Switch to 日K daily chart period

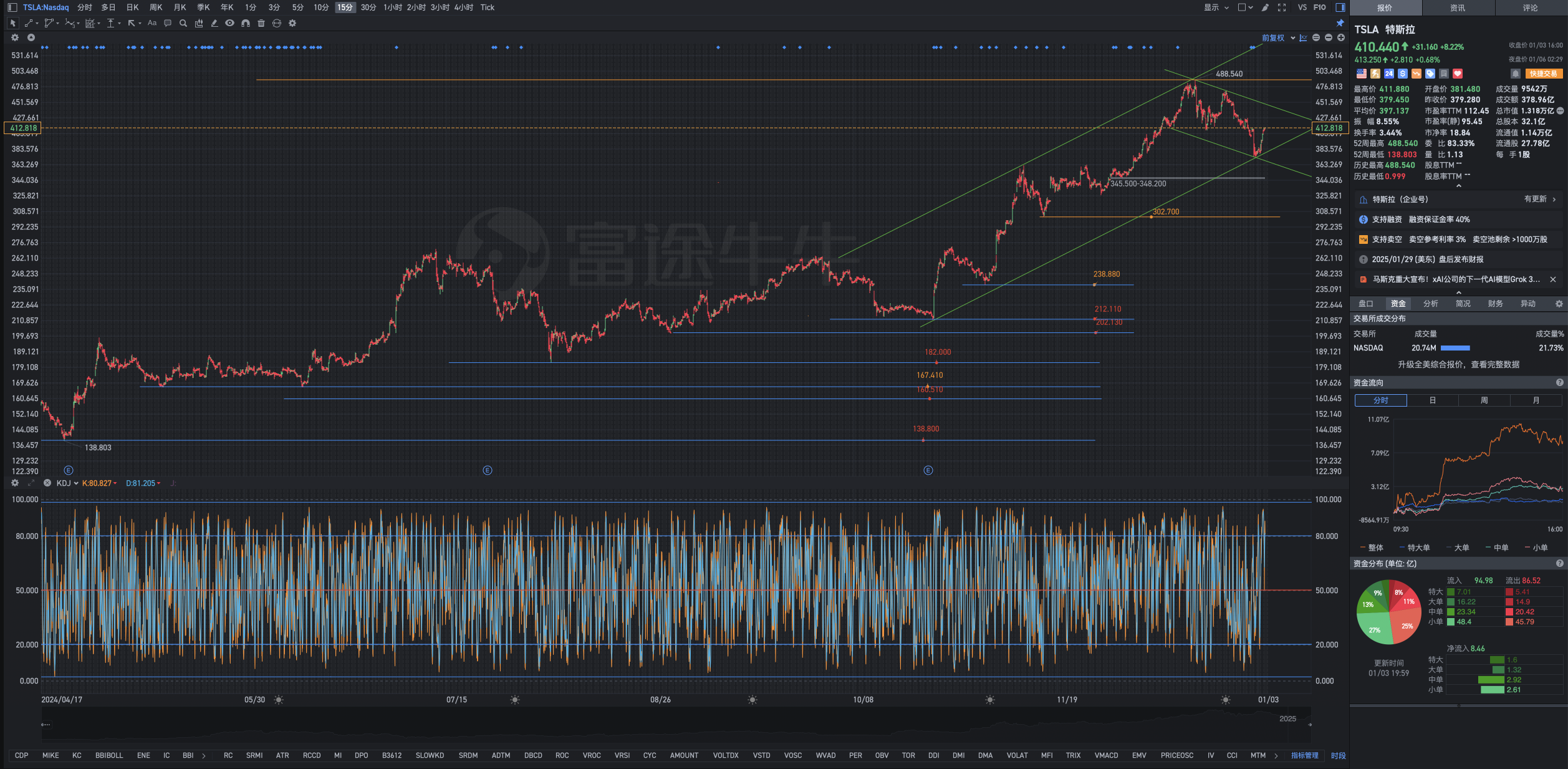coord(132,7)
